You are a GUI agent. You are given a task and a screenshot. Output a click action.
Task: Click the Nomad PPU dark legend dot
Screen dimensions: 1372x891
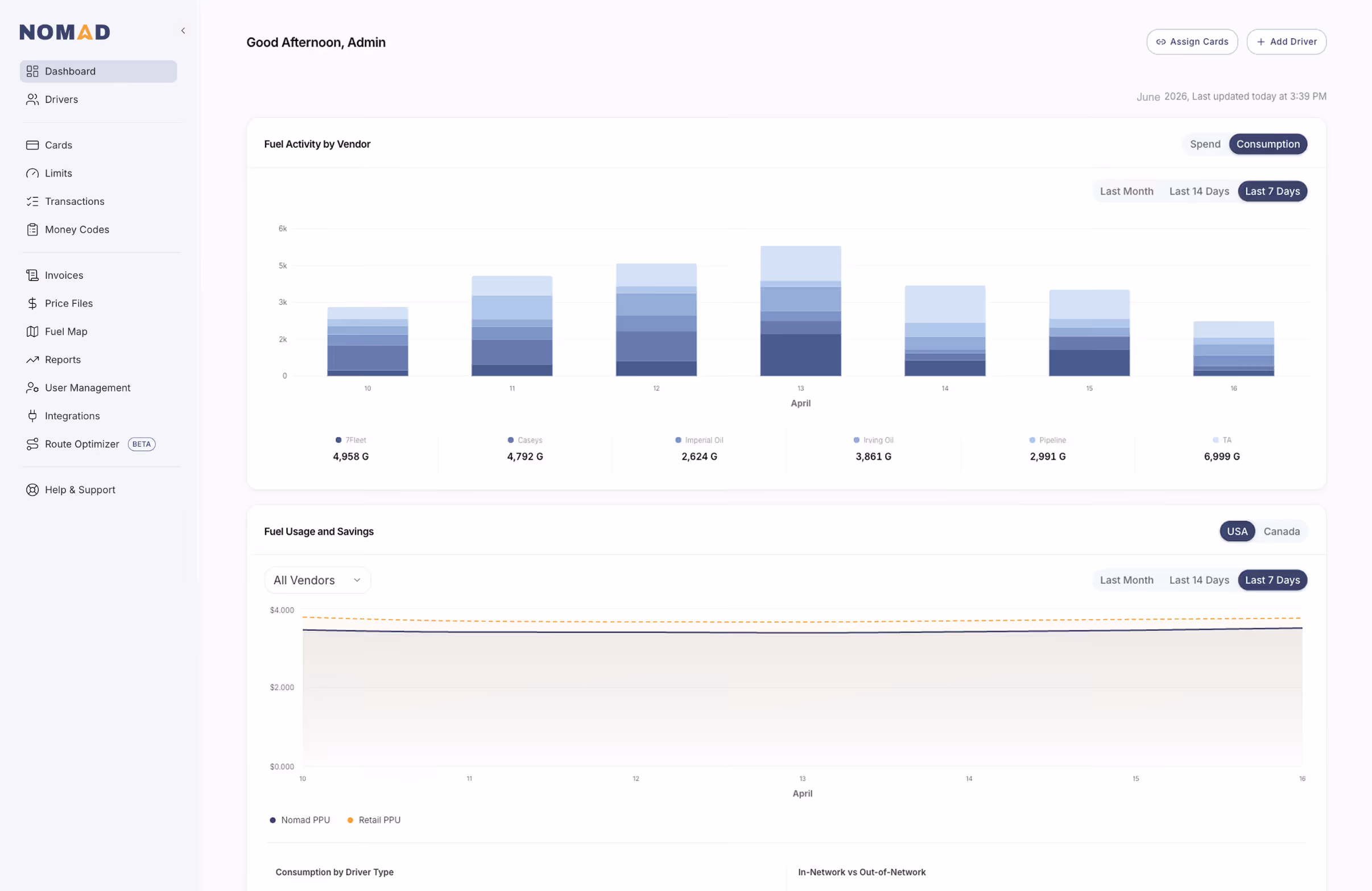[272, 820]
